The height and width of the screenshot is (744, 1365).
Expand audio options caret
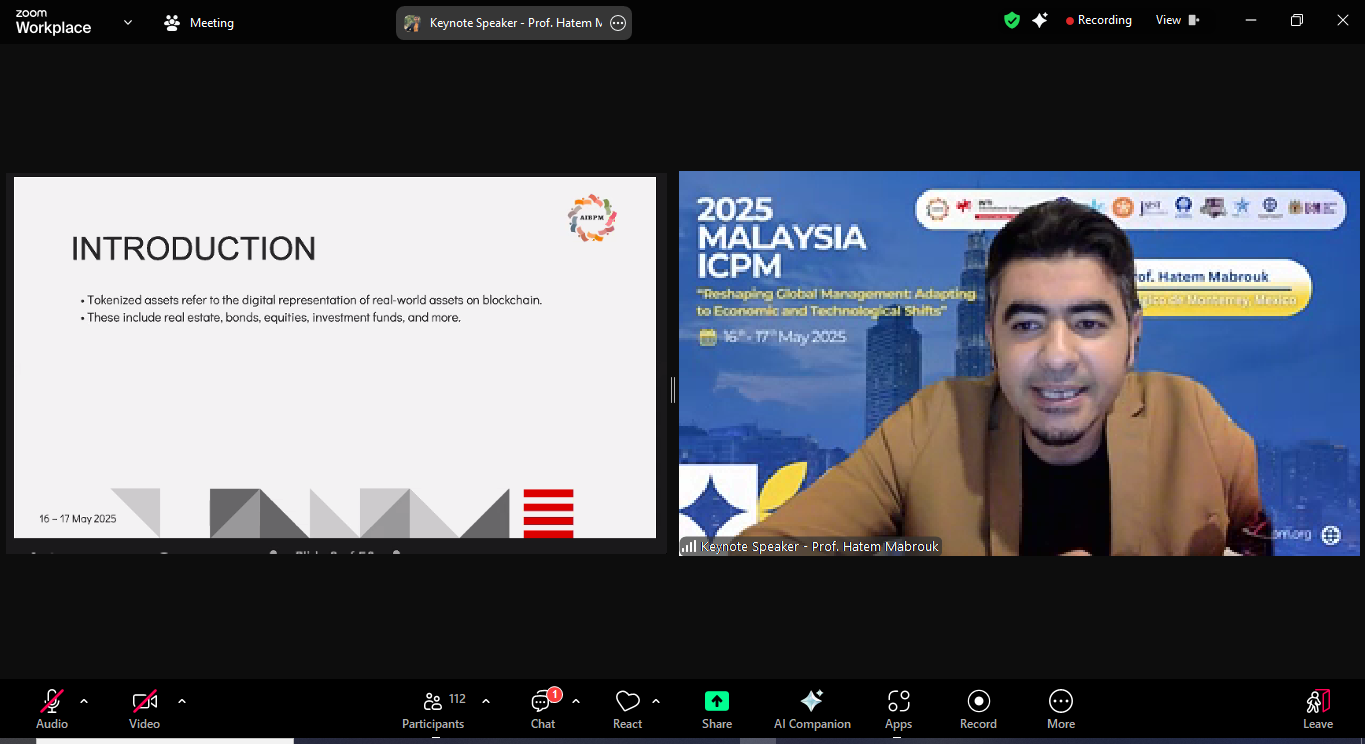coord(84,701)
